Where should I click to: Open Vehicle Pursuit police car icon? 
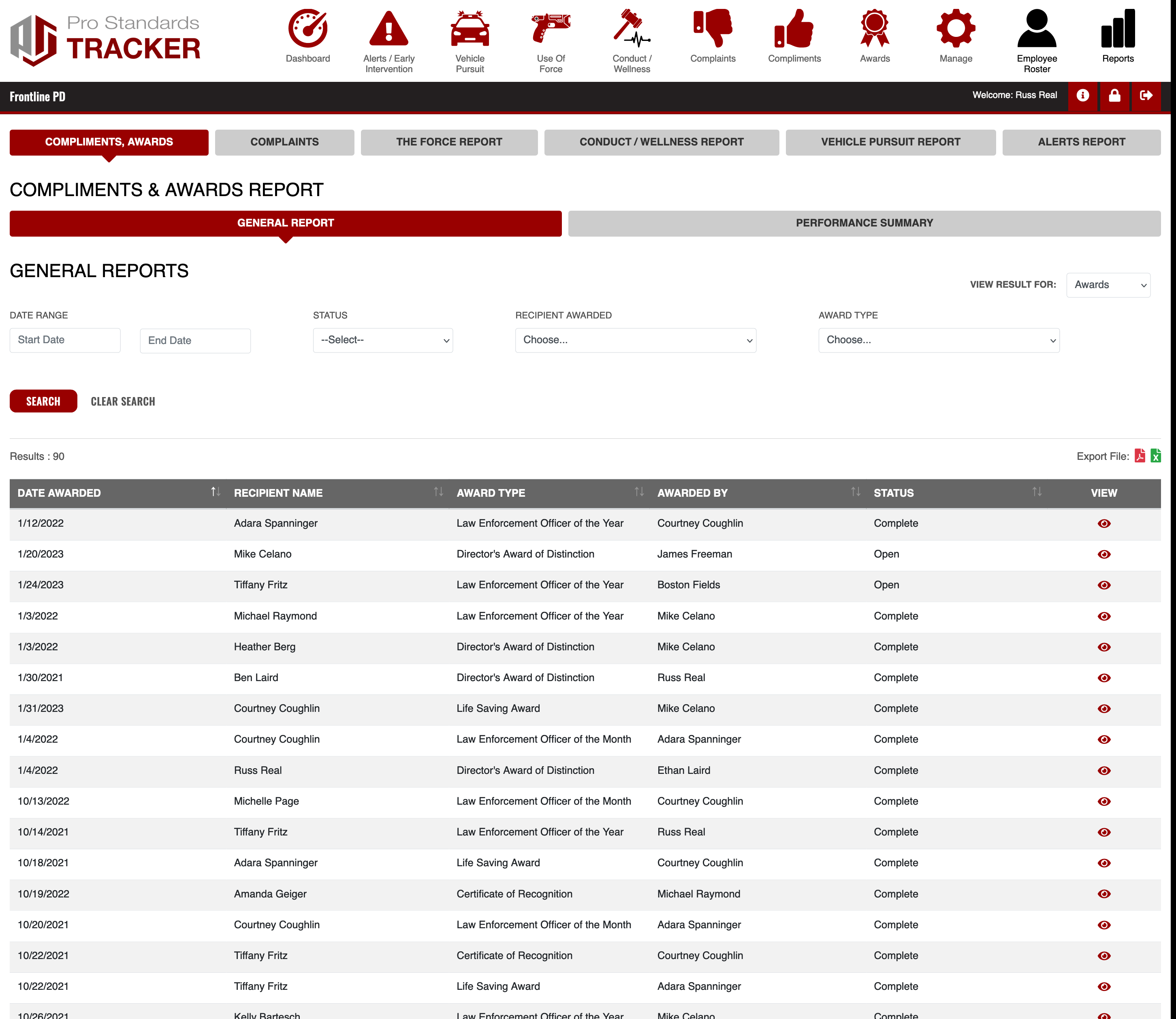tap(470, 28)
